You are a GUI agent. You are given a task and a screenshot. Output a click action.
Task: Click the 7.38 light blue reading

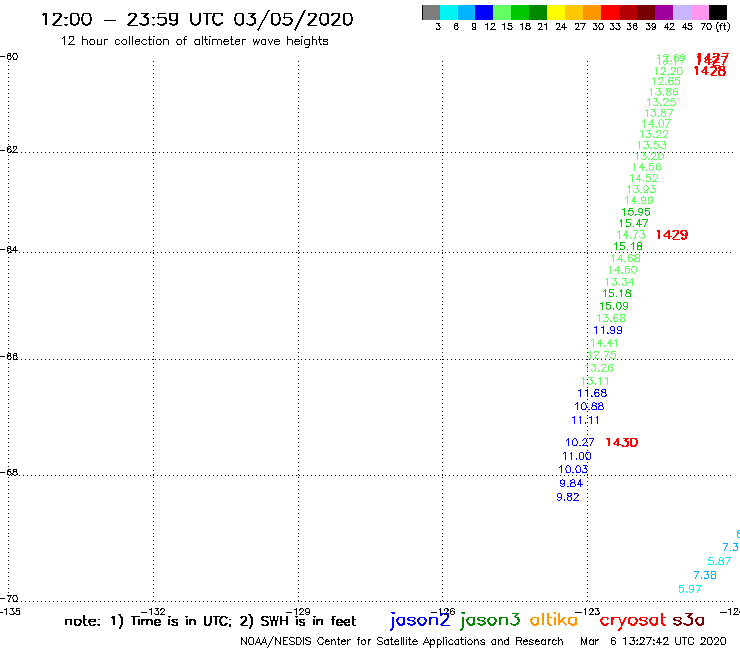(x=705, y=575)
